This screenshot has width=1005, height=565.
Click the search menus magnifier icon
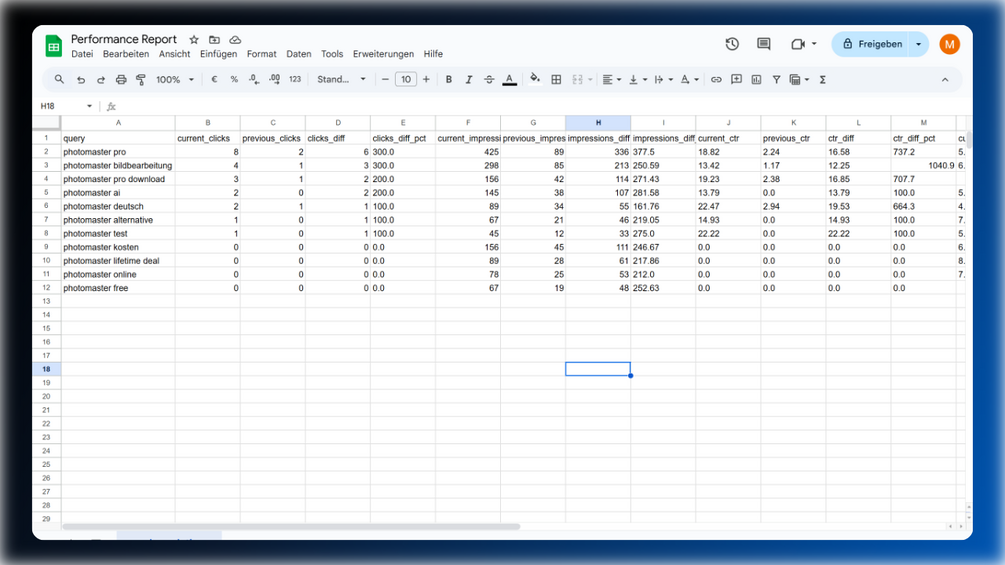(x=59, y=79)
